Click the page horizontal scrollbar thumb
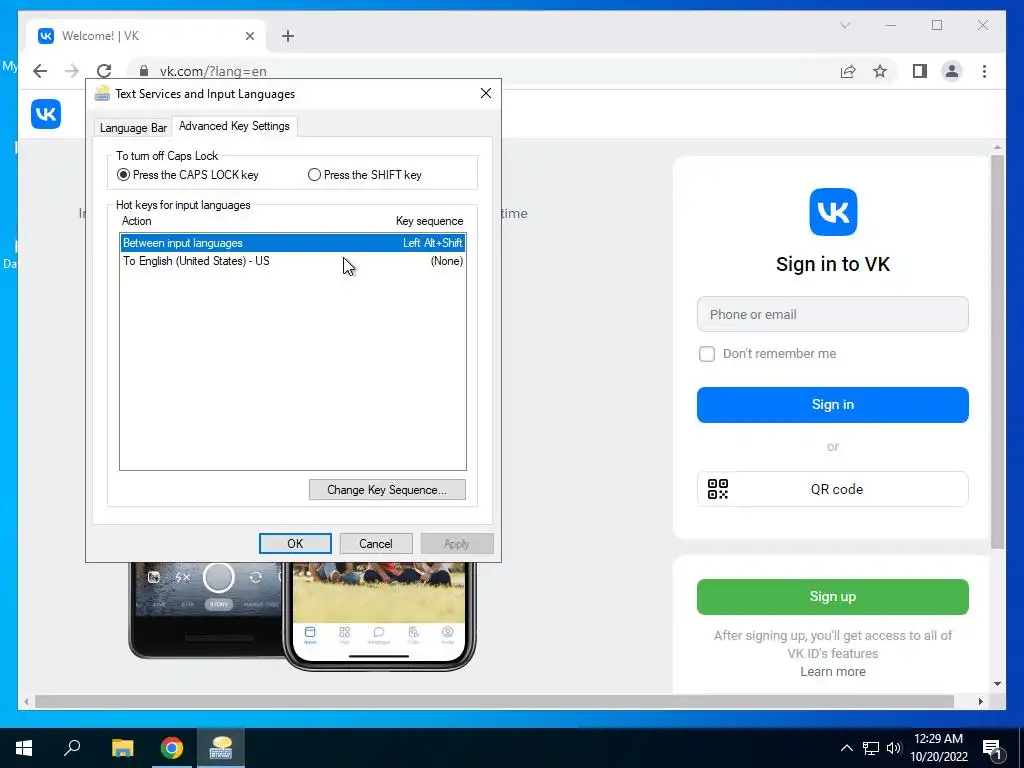This screenshot has width=1024, height=768. tap(494, 701)
